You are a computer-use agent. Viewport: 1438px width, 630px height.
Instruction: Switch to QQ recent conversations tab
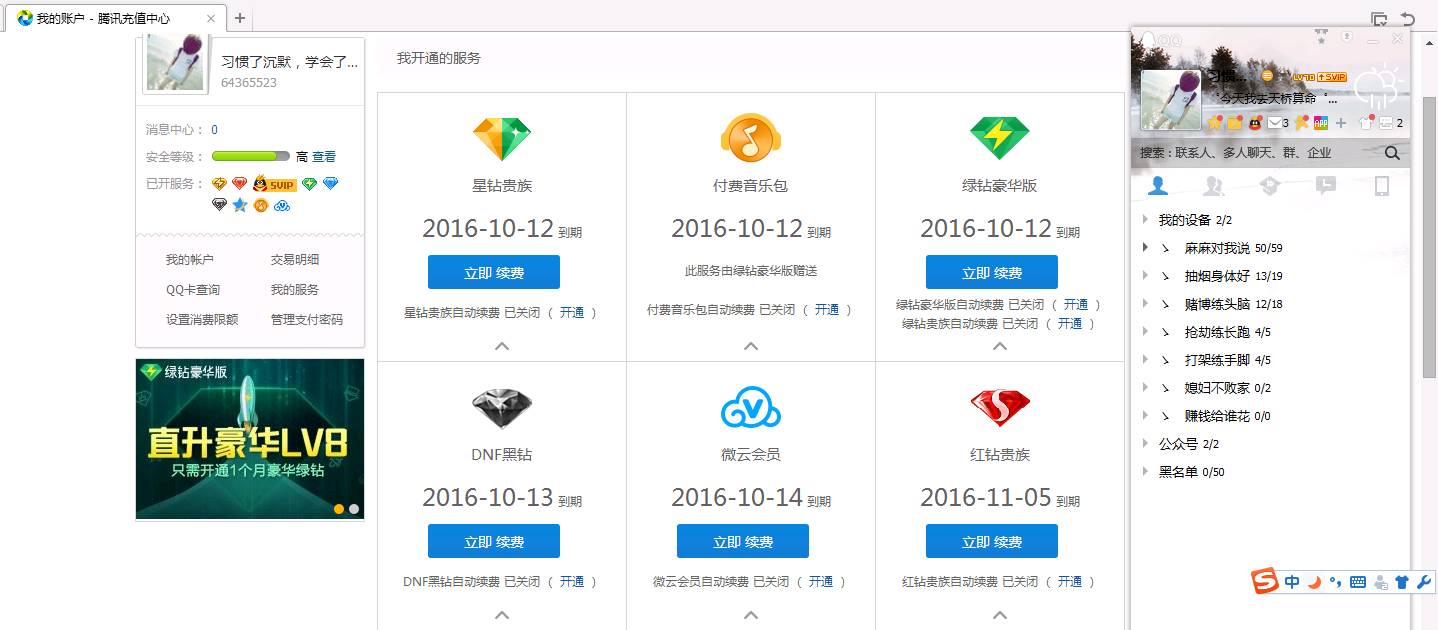click(x=1326, y=185)
